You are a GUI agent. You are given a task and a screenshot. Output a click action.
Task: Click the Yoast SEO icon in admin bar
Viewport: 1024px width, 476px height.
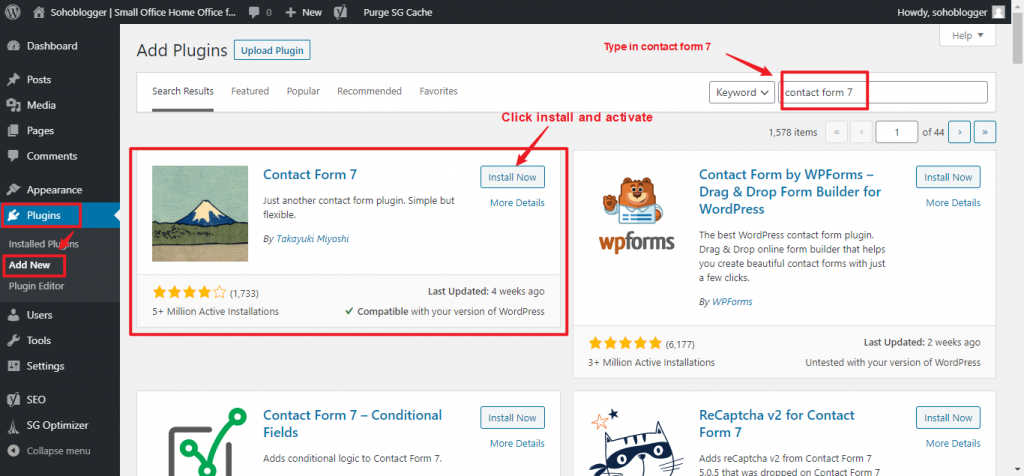point(341,12)
